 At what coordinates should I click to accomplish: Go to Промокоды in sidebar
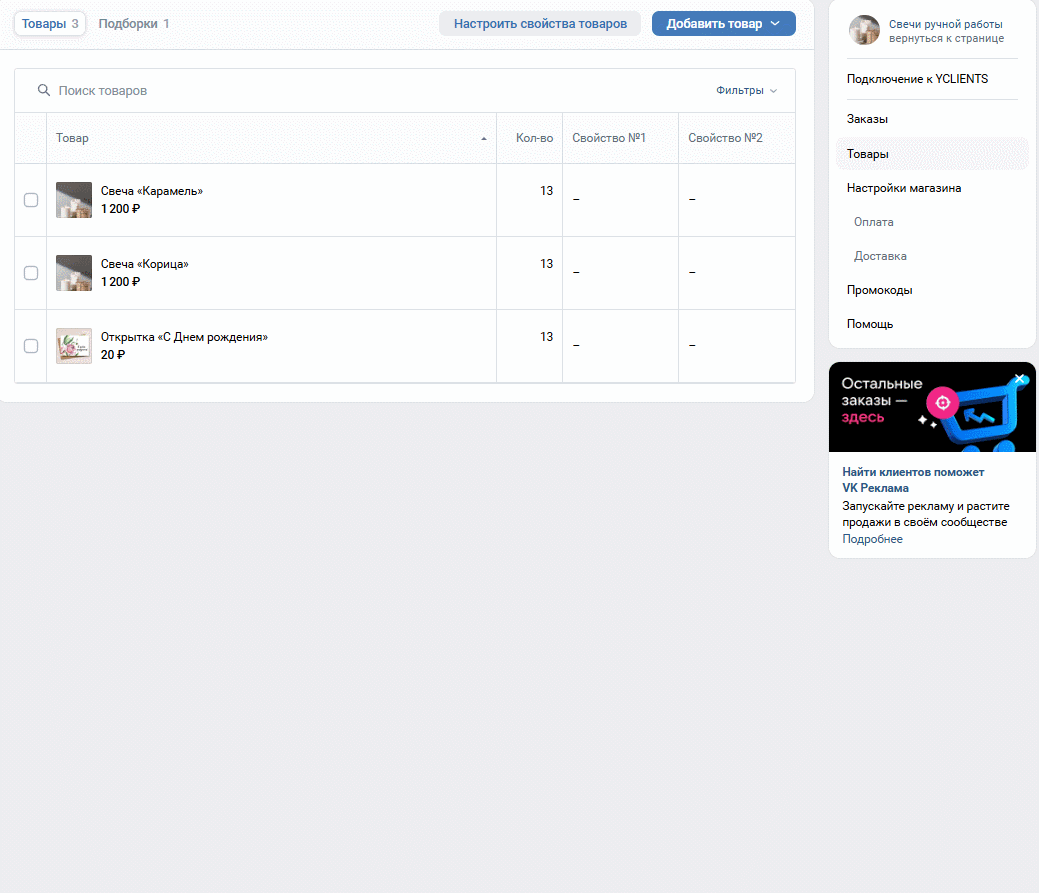click(879, 290)
